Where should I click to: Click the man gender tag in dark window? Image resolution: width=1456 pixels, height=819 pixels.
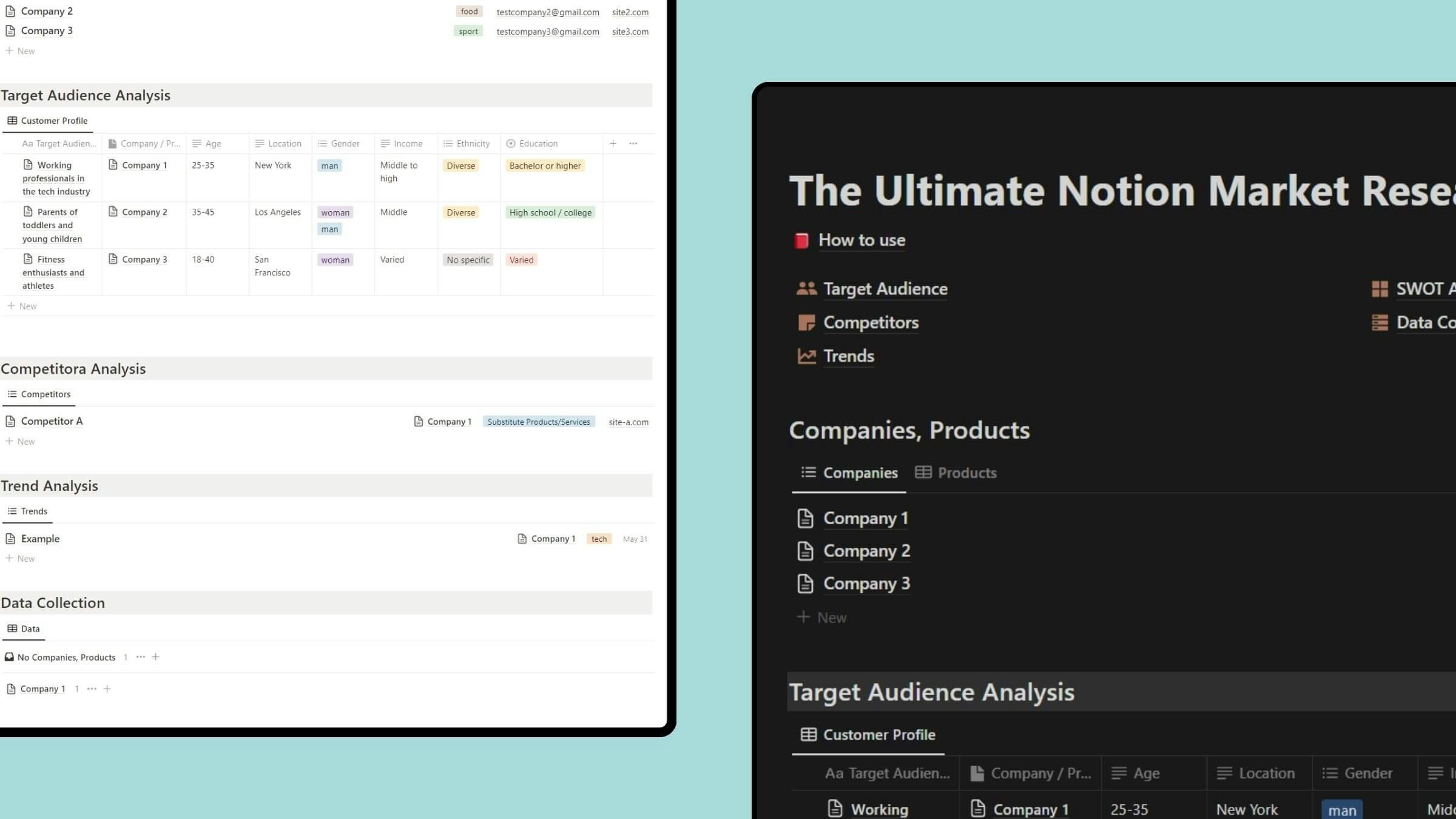[x=1342, y=810]
